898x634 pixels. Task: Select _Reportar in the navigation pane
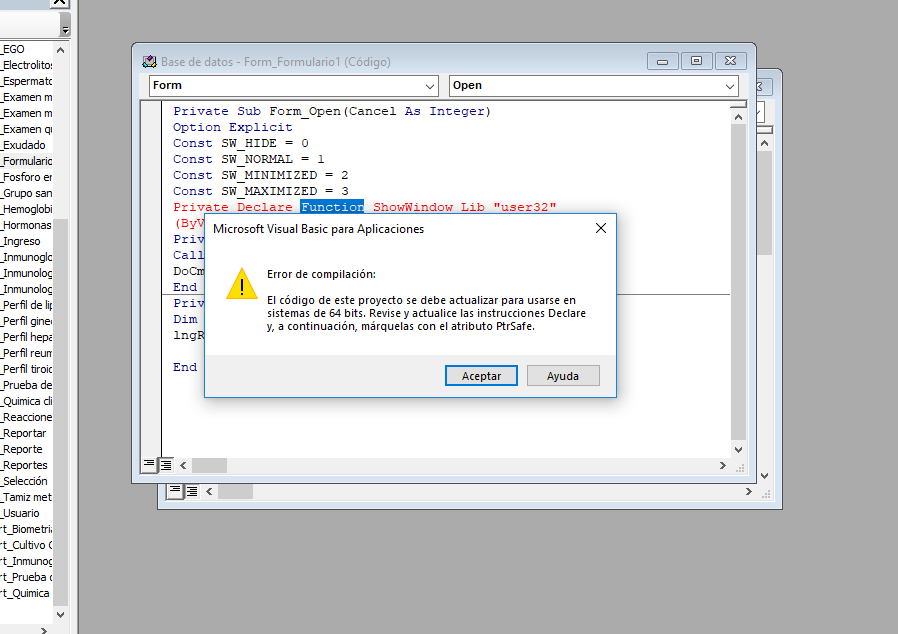pyautogui.click(x=23, y=434)
